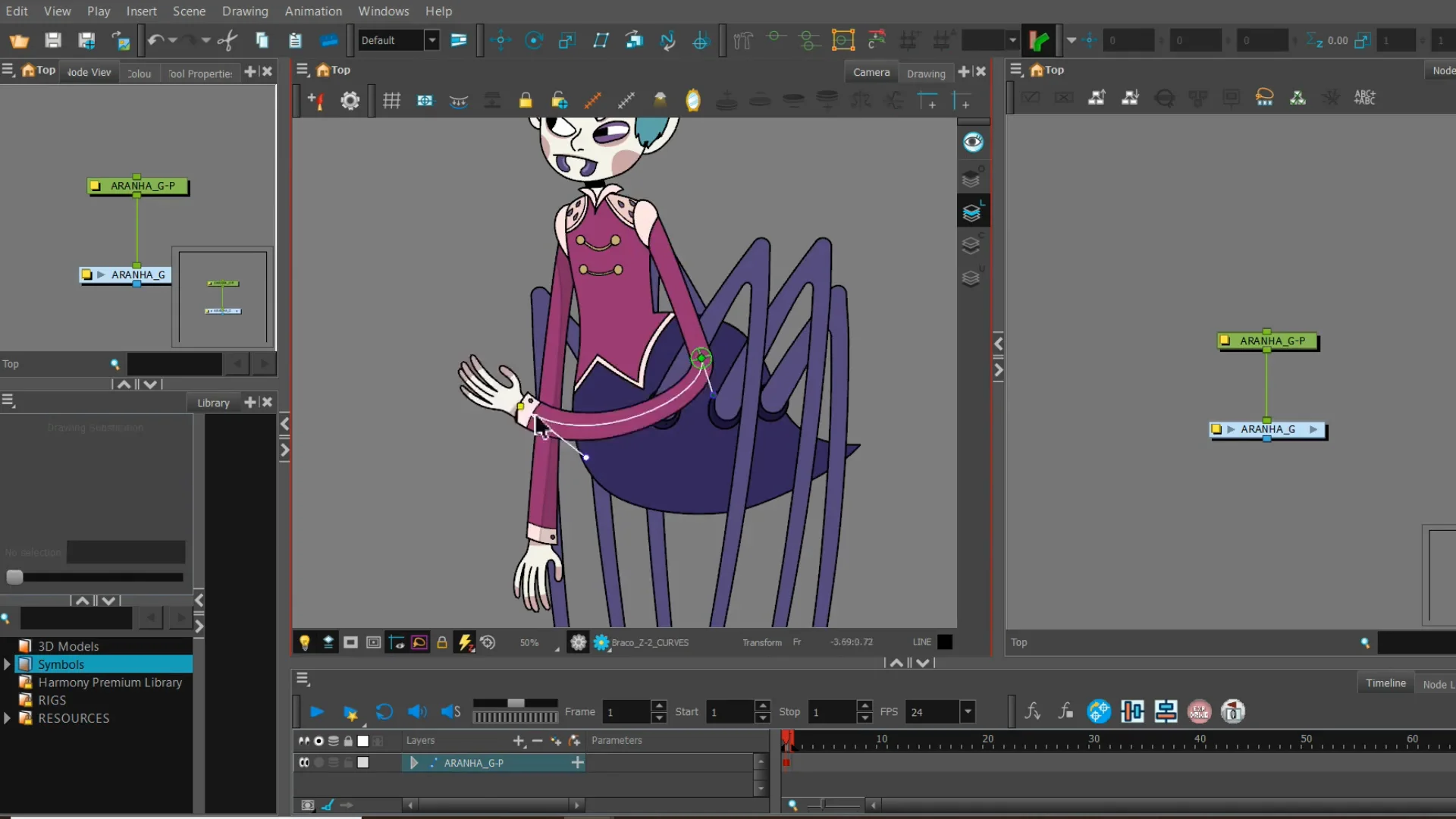1456x819 pixels.
Task: Toggle enable for ARANHA_G-P timeline layer
Action: (x=304, y=762)
